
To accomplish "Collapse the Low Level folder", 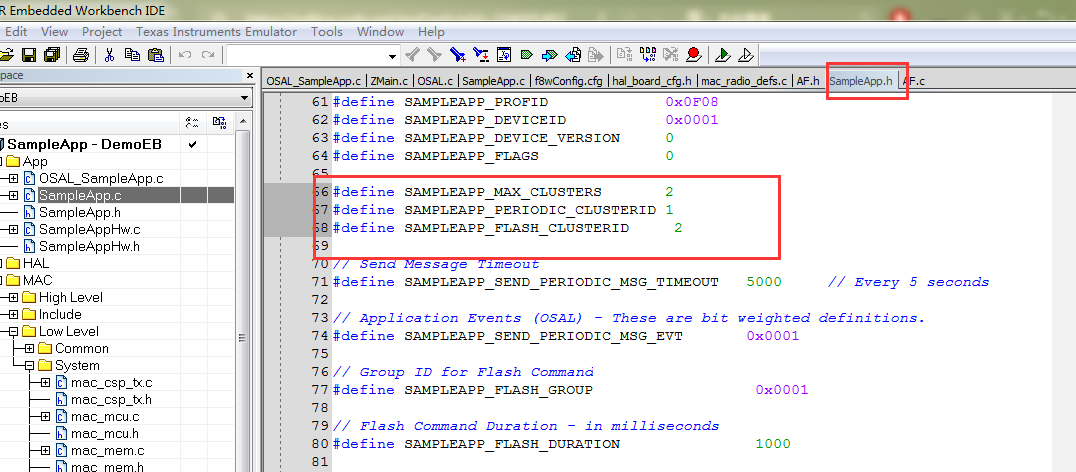I will click(12, 331).
